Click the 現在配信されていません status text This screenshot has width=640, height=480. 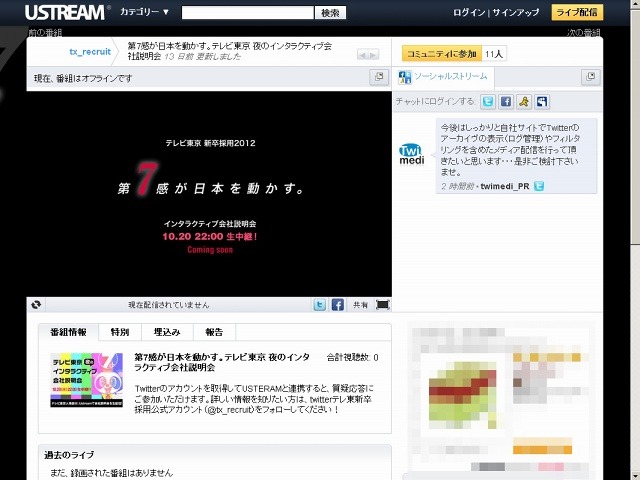click(169, 305)
